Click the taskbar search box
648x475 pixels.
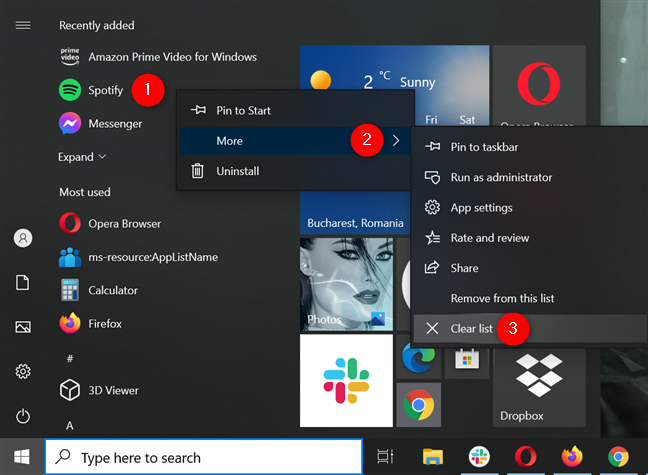[x=204, y=457]
